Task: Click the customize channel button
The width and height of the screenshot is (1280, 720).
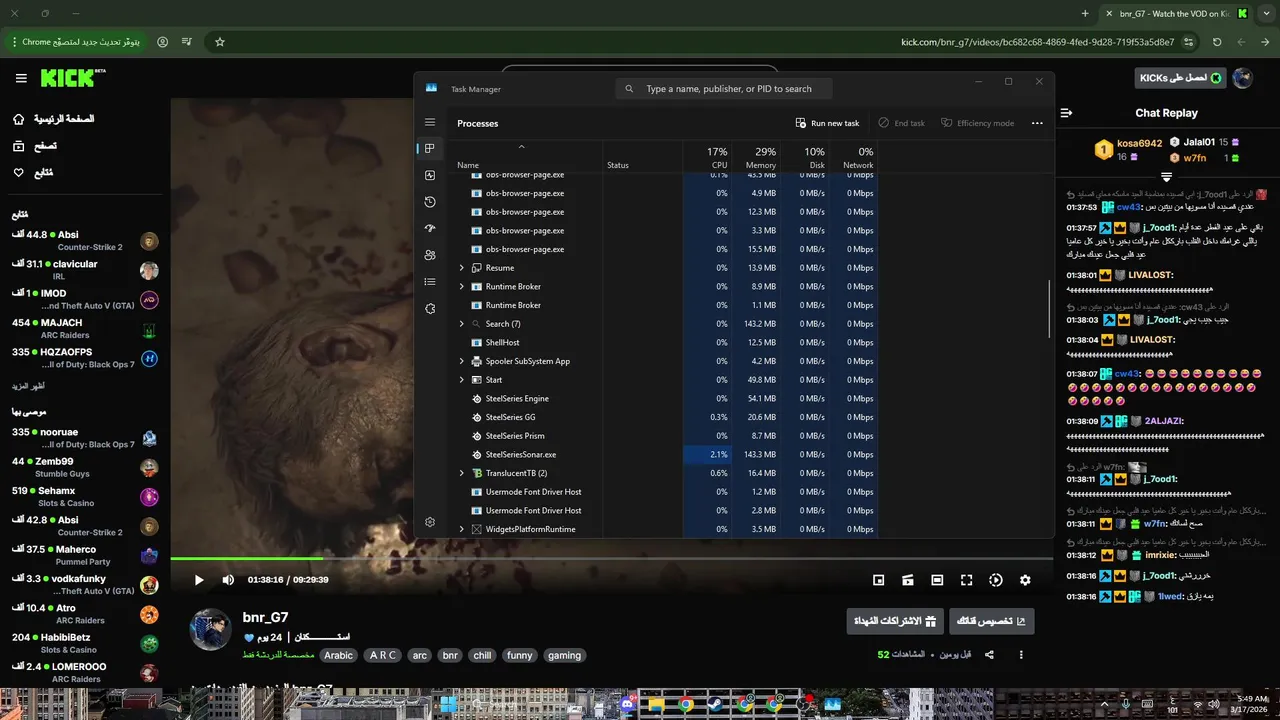Action: tap(991, 621)
